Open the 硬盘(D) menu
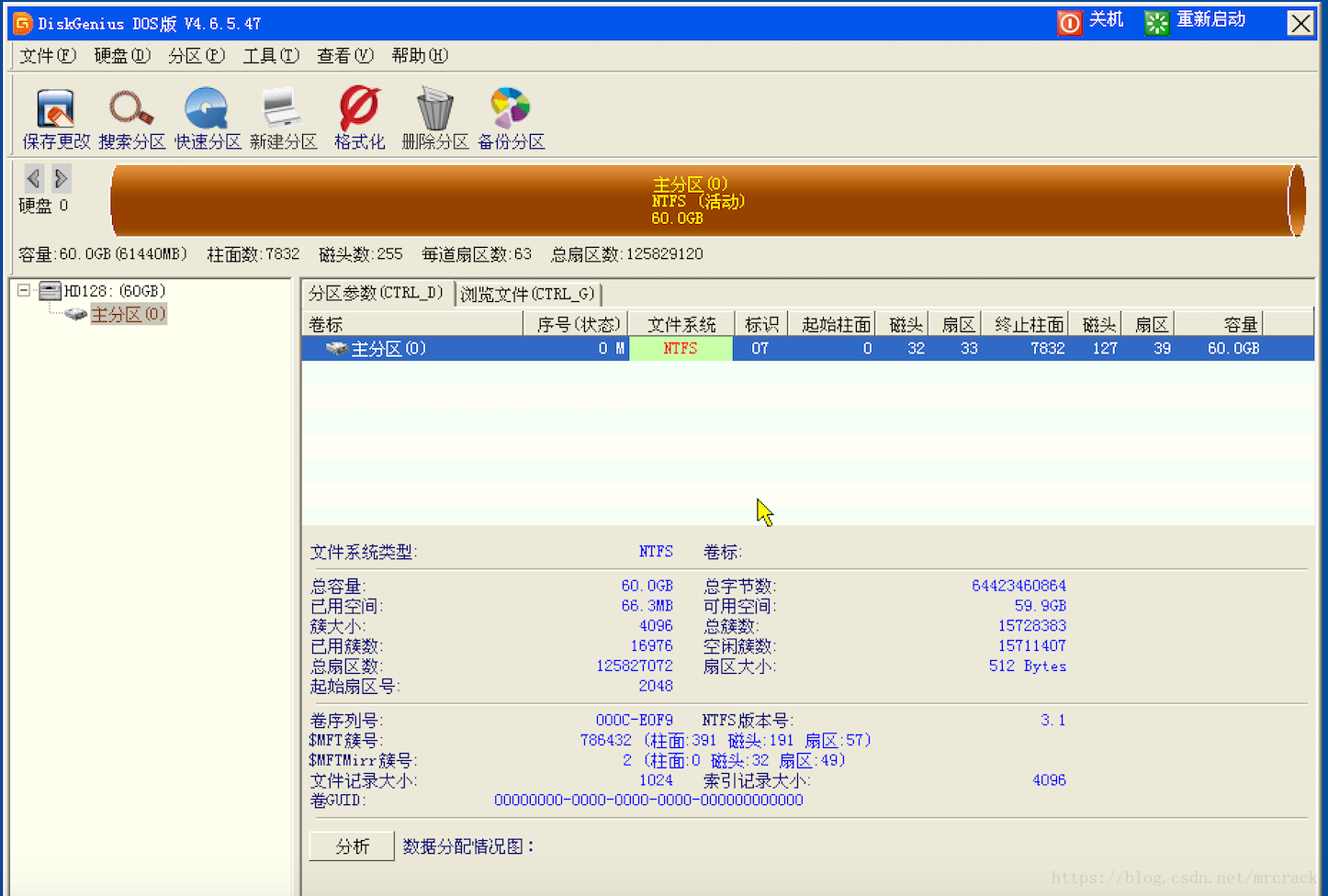Screen dimensions: 1328x896 [122, 56]
